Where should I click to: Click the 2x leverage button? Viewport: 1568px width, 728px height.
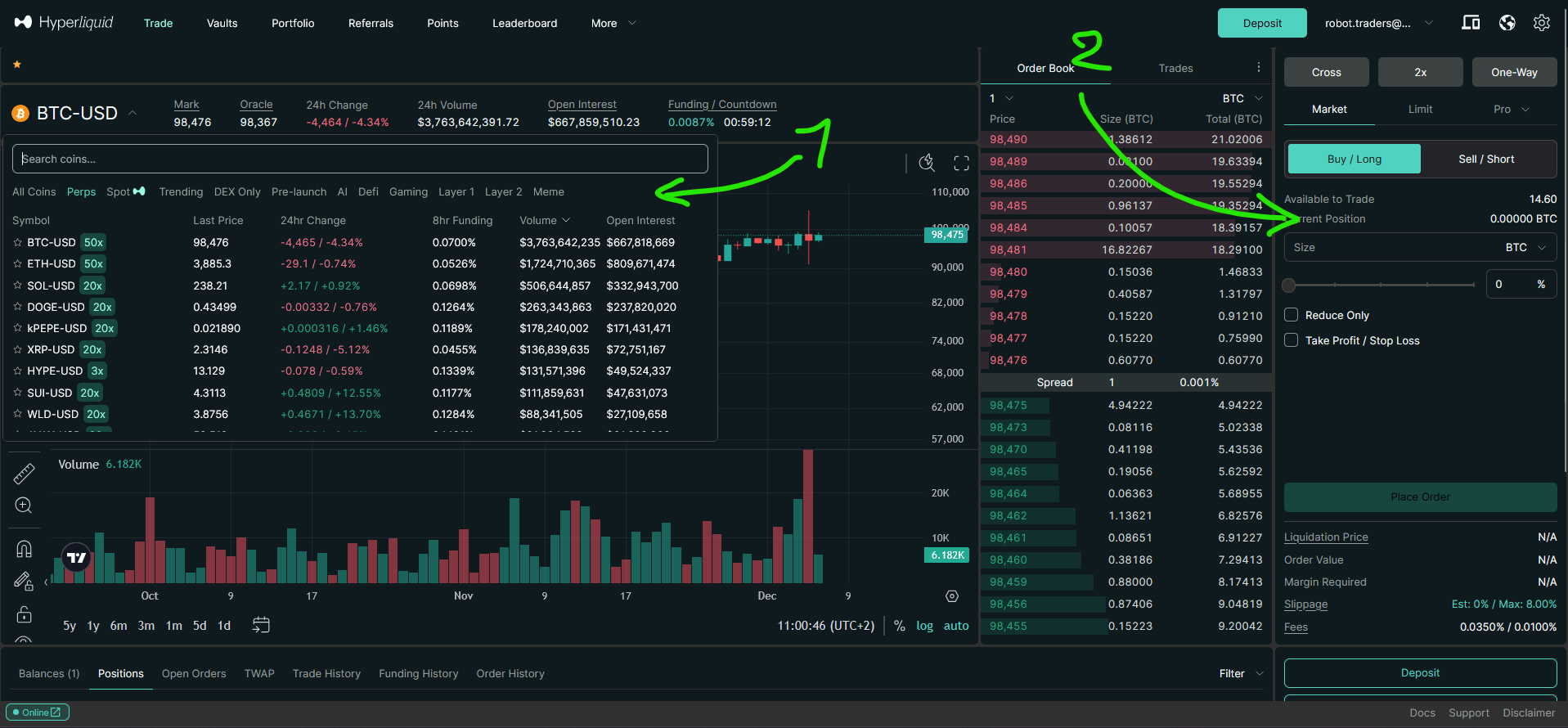coord(1420,72)
